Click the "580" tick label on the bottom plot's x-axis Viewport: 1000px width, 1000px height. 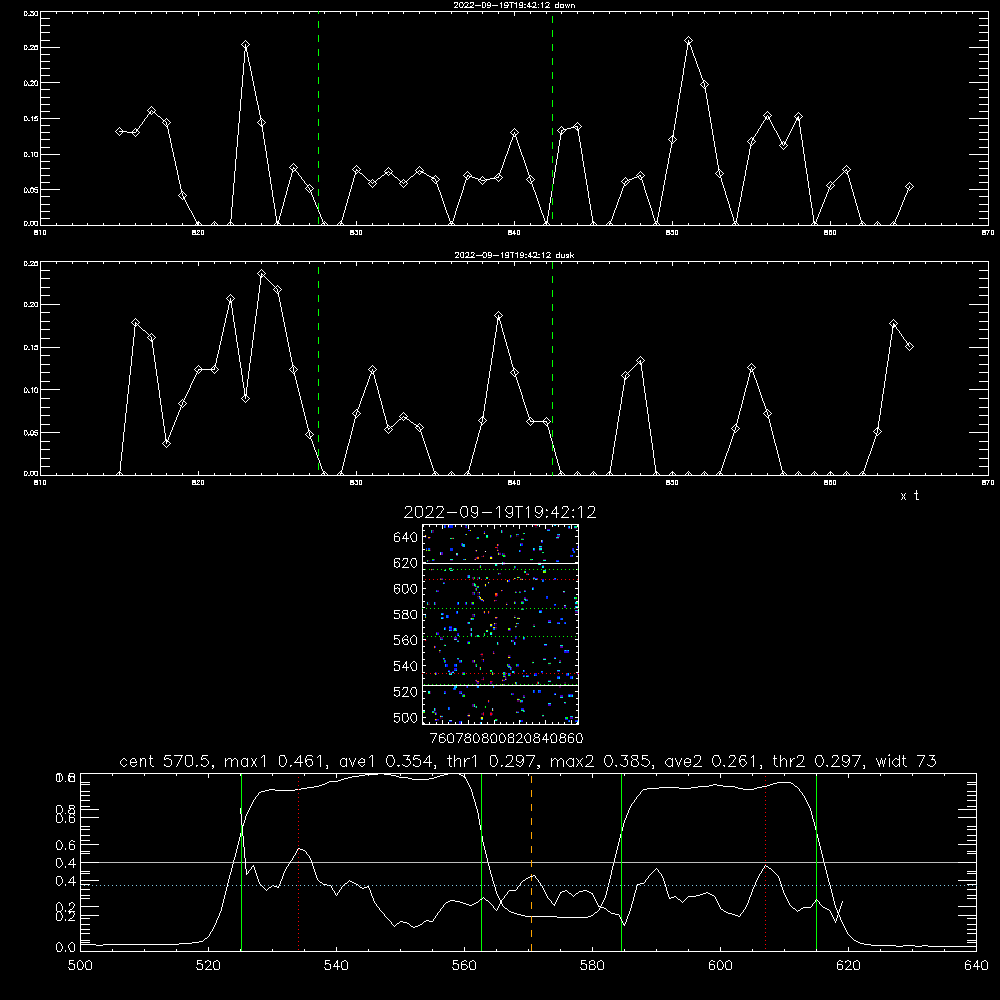click(x=592, y=966)
